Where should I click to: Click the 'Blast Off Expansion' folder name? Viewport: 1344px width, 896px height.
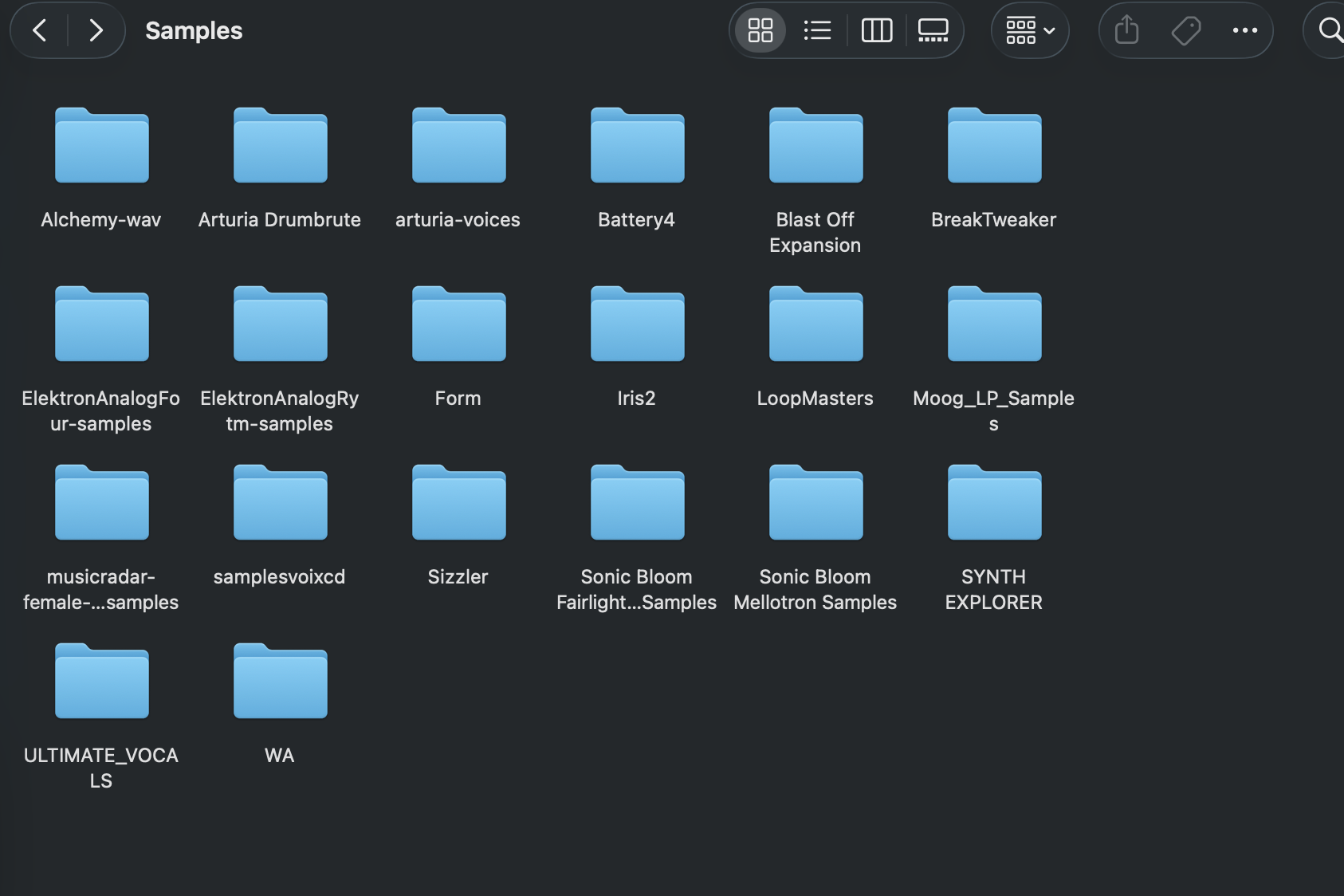815,233
